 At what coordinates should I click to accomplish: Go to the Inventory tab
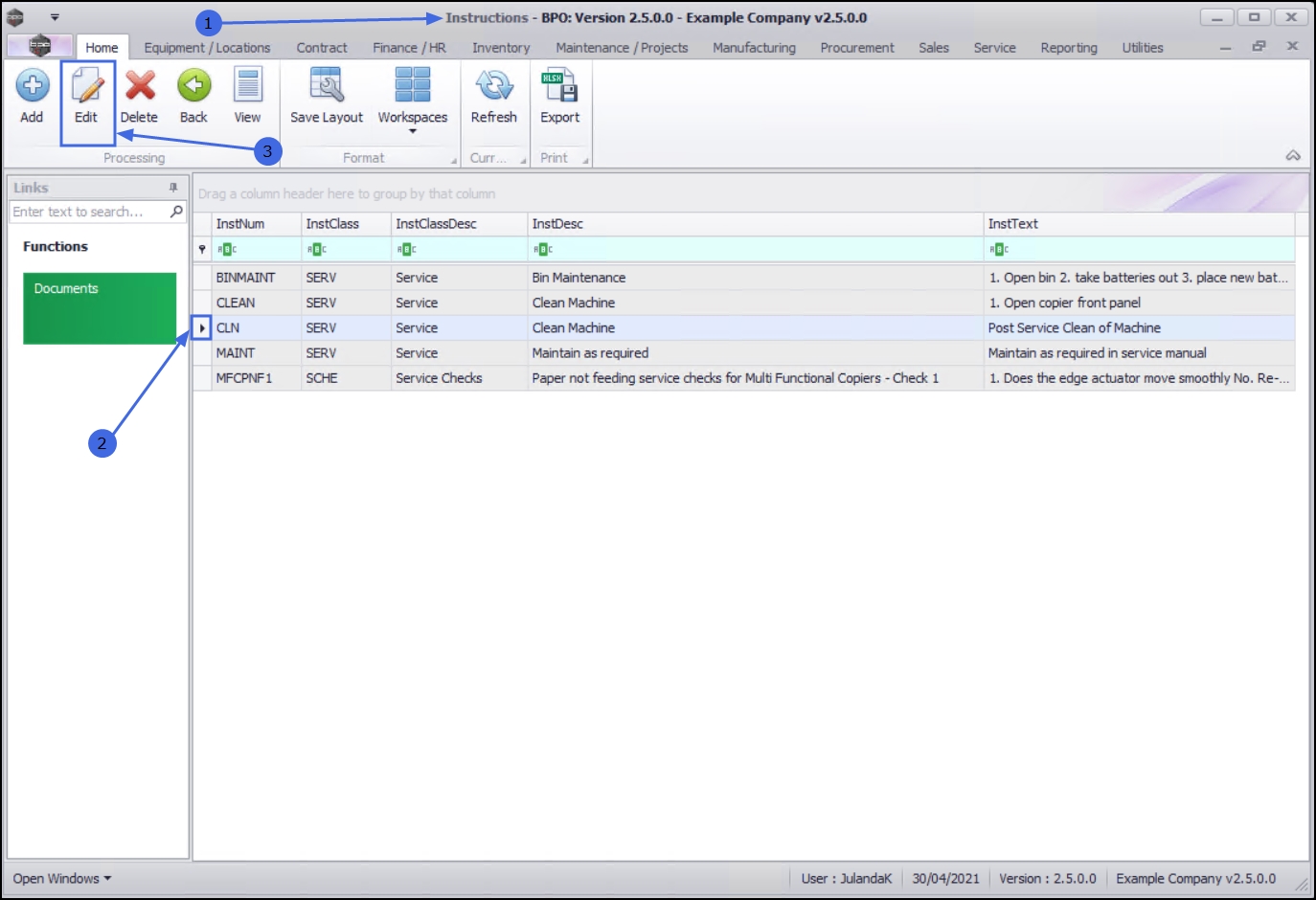coord(501,47)
